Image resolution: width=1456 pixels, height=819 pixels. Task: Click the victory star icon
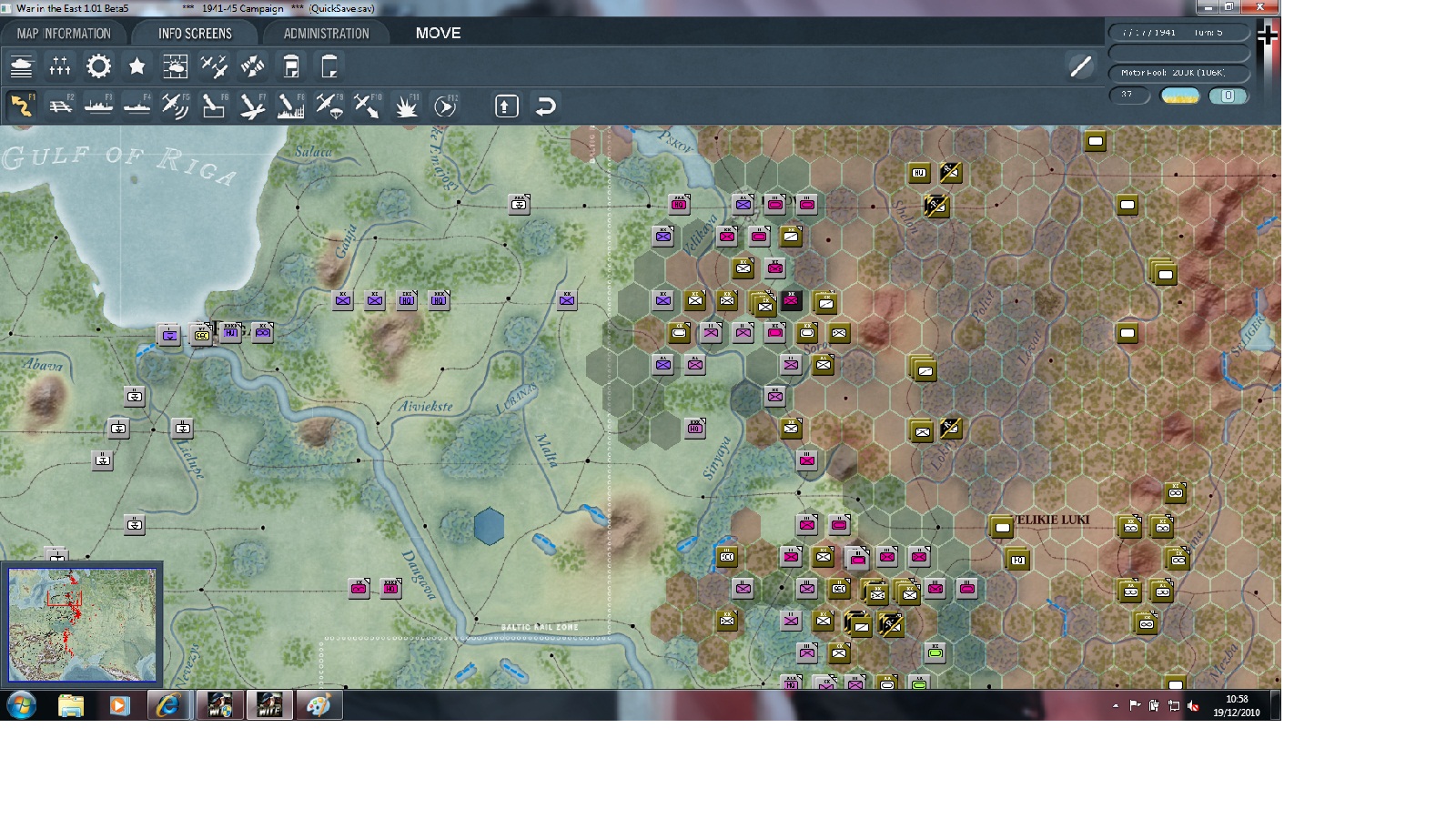136,66
